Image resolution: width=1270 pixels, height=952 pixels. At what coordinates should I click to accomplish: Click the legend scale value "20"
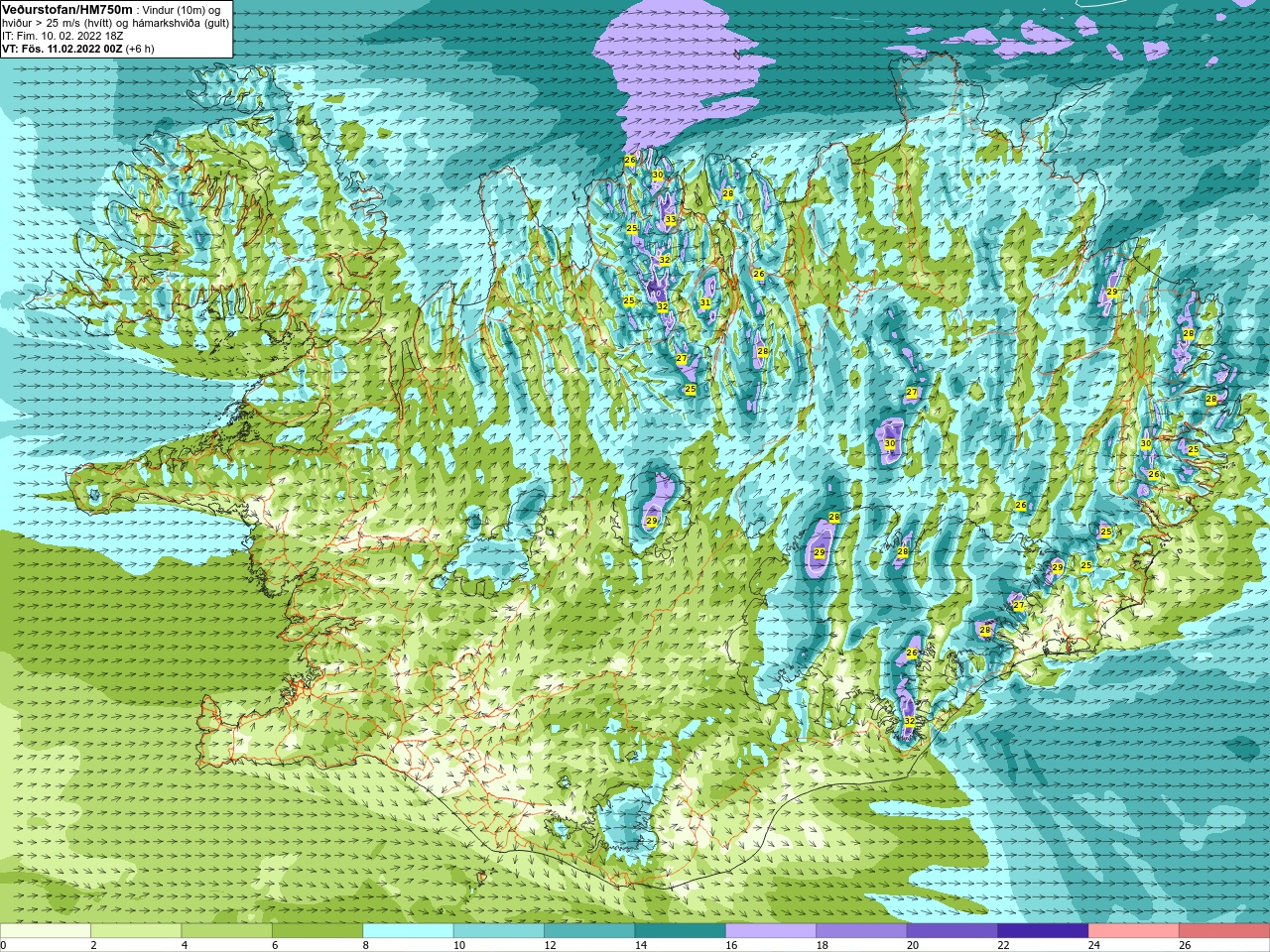(913, 945)
